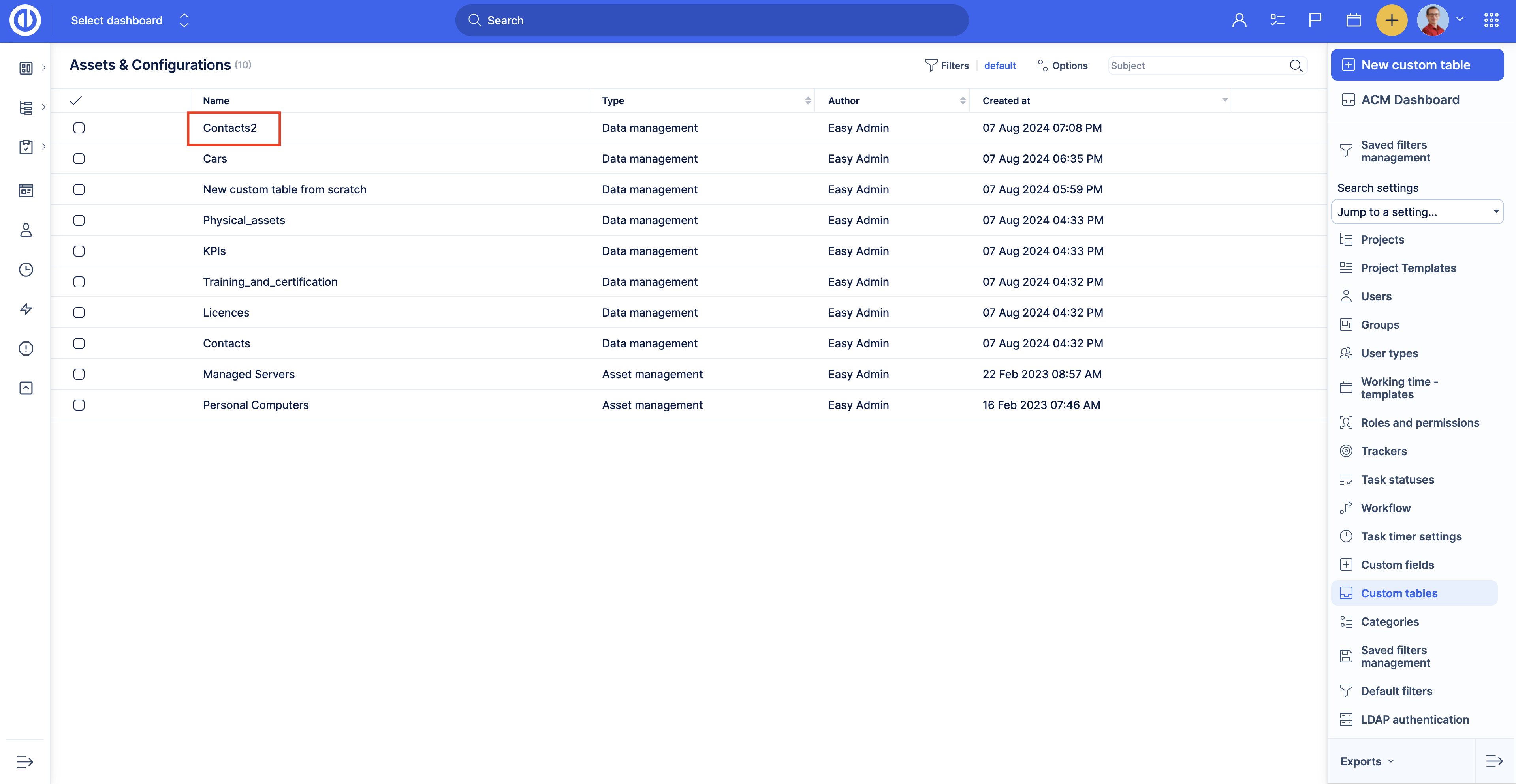Screen dimensions: 1516x784
Task: Click the user profile icon in top bar
Action: (x=1239, y=21)
